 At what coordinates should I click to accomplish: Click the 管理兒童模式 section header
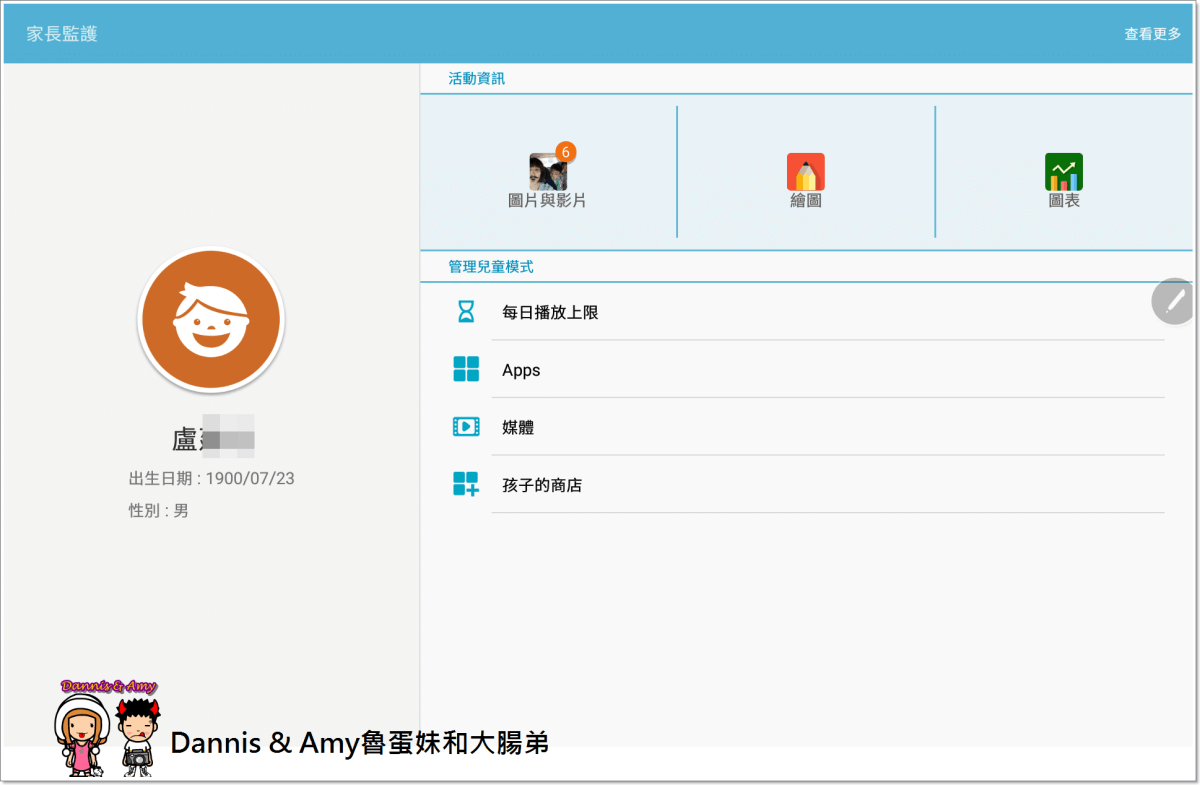point(491,267)
